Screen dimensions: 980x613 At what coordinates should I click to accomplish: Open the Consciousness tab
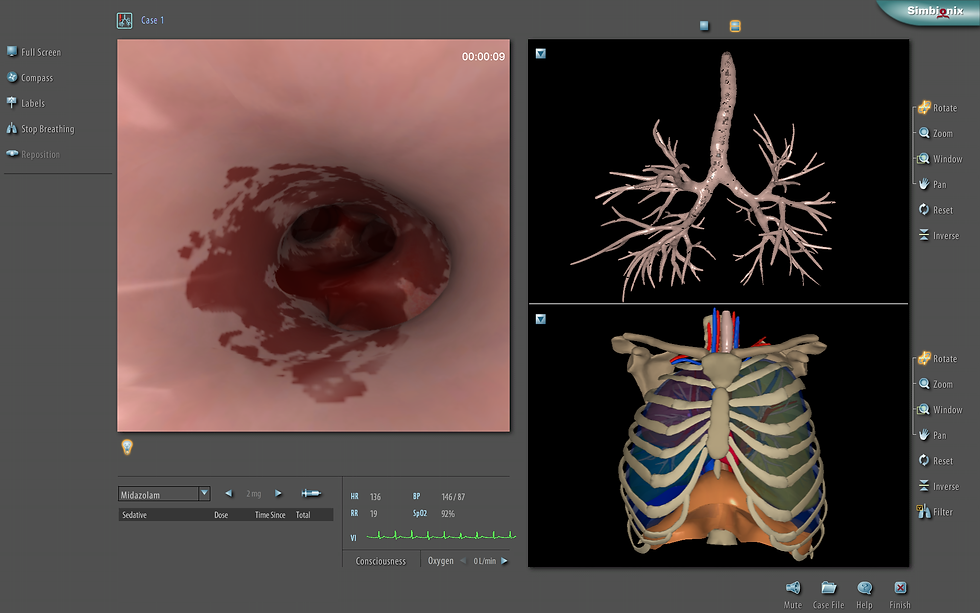381,561
